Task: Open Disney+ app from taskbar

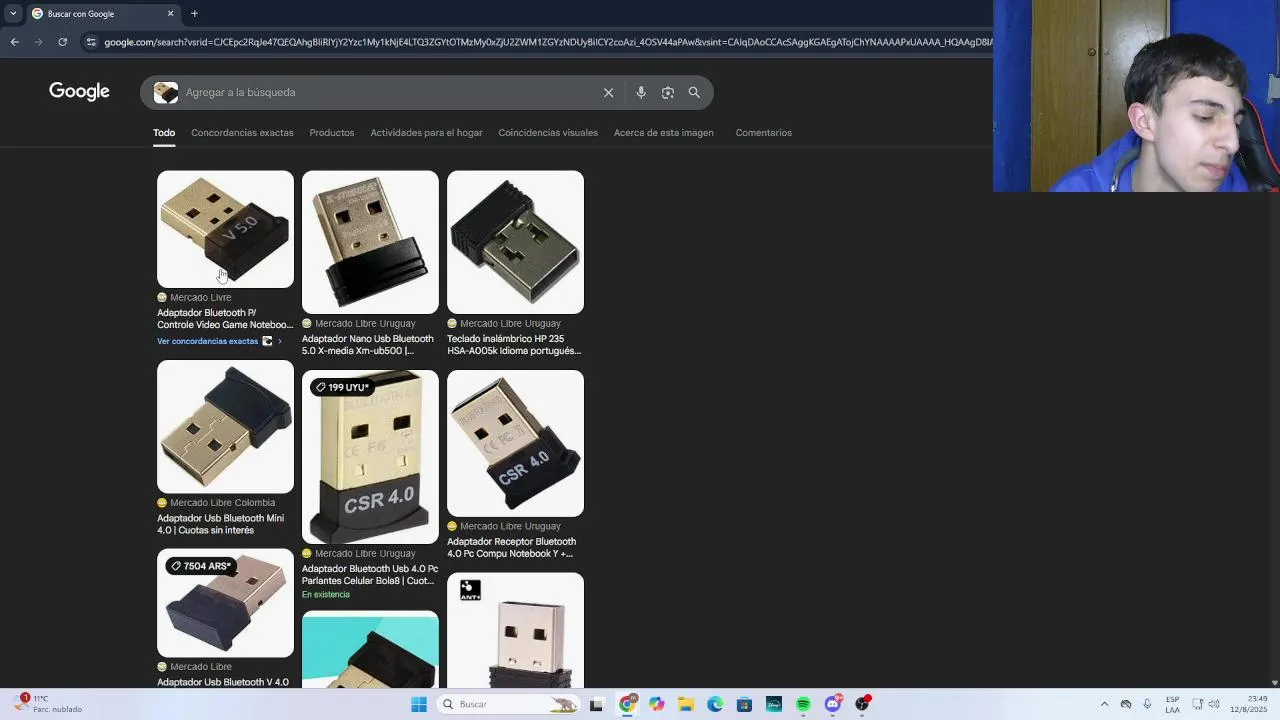Action: tap(774, 704)
